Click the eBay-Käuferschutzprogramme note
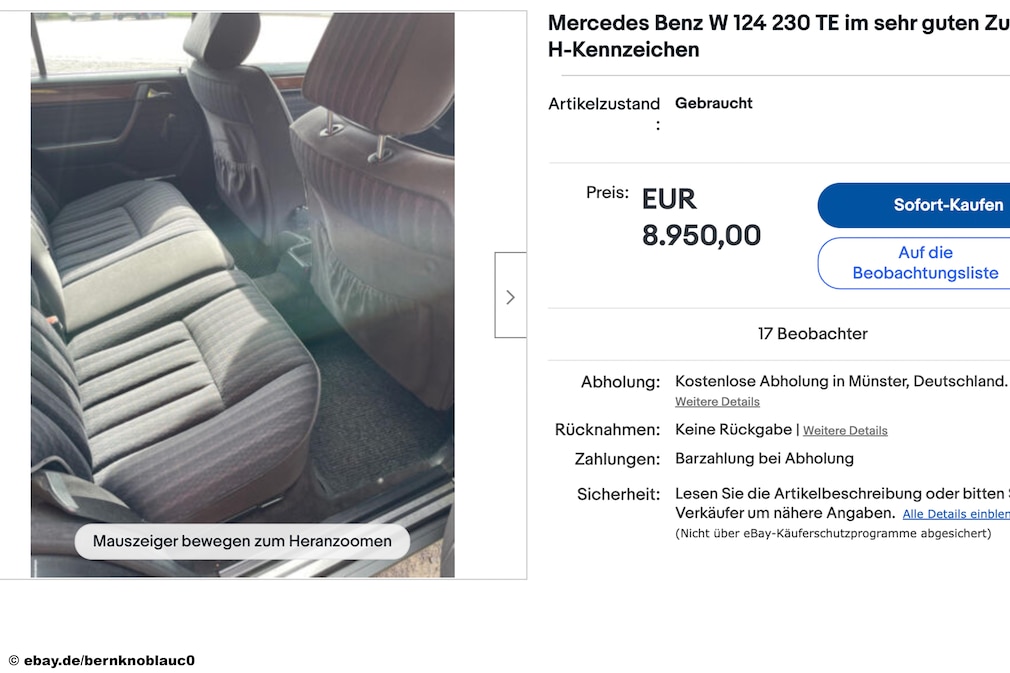Screen dimensions: 1010x673 (833, 533)
